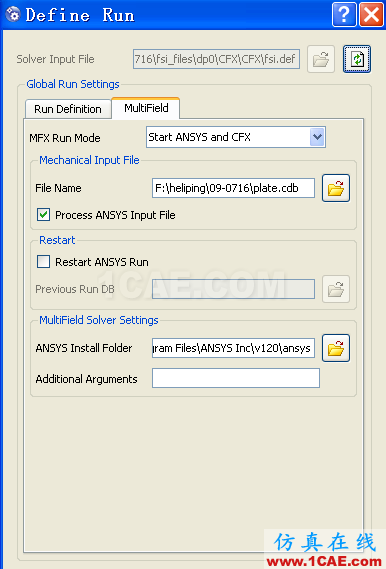Browse for Previous Run DB file
The width and height of the screenshot is (386, 569).
click(336, 289)
